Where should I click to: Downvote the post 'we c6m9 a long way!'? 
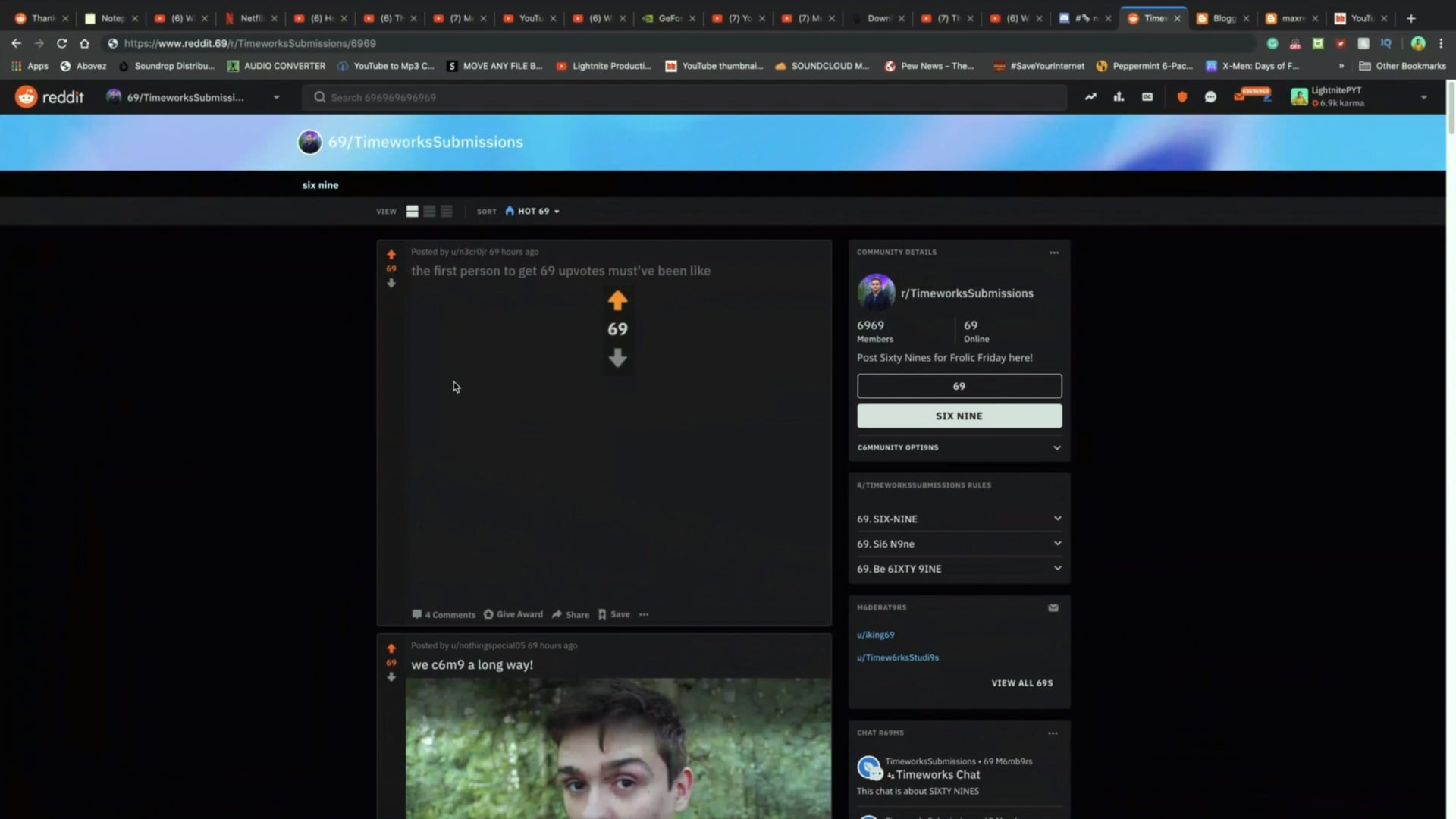click(x=391, y=676)
